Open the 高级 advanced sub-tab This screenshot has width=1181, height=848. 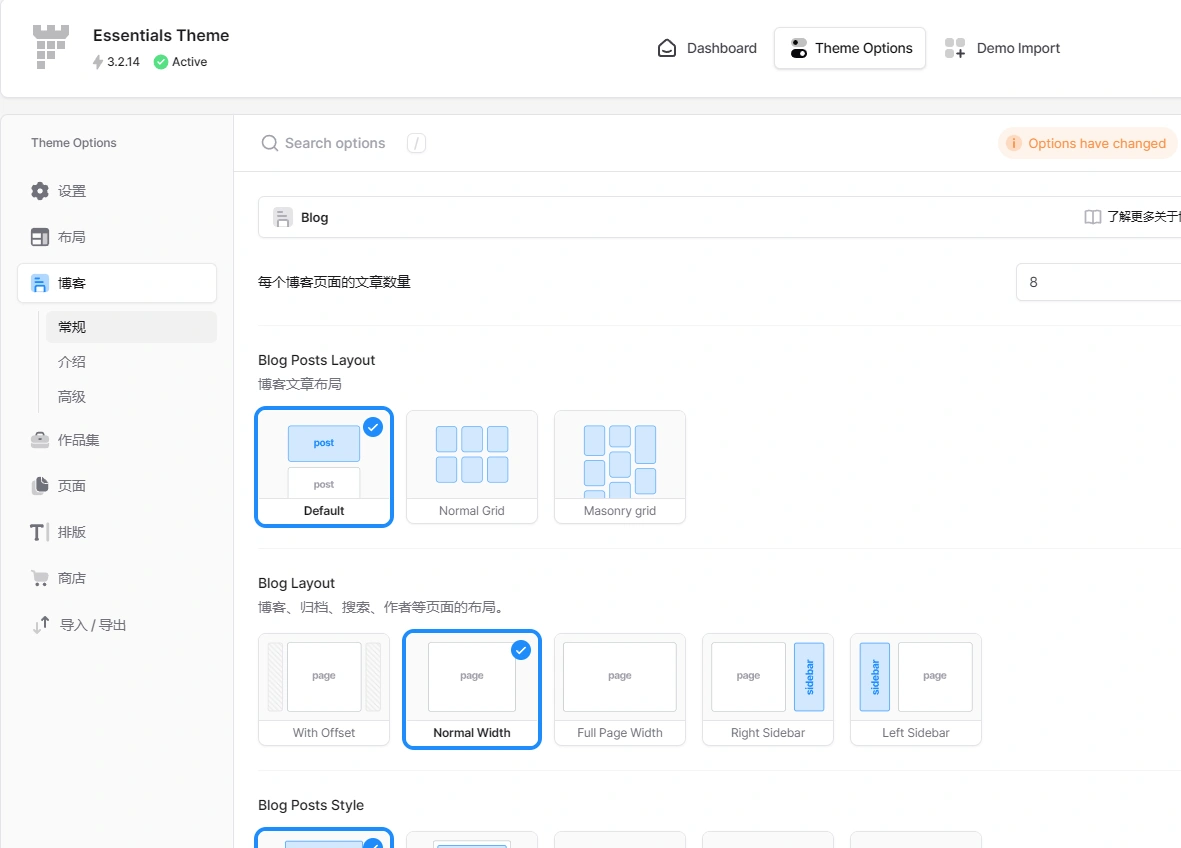tap(71, 396)
